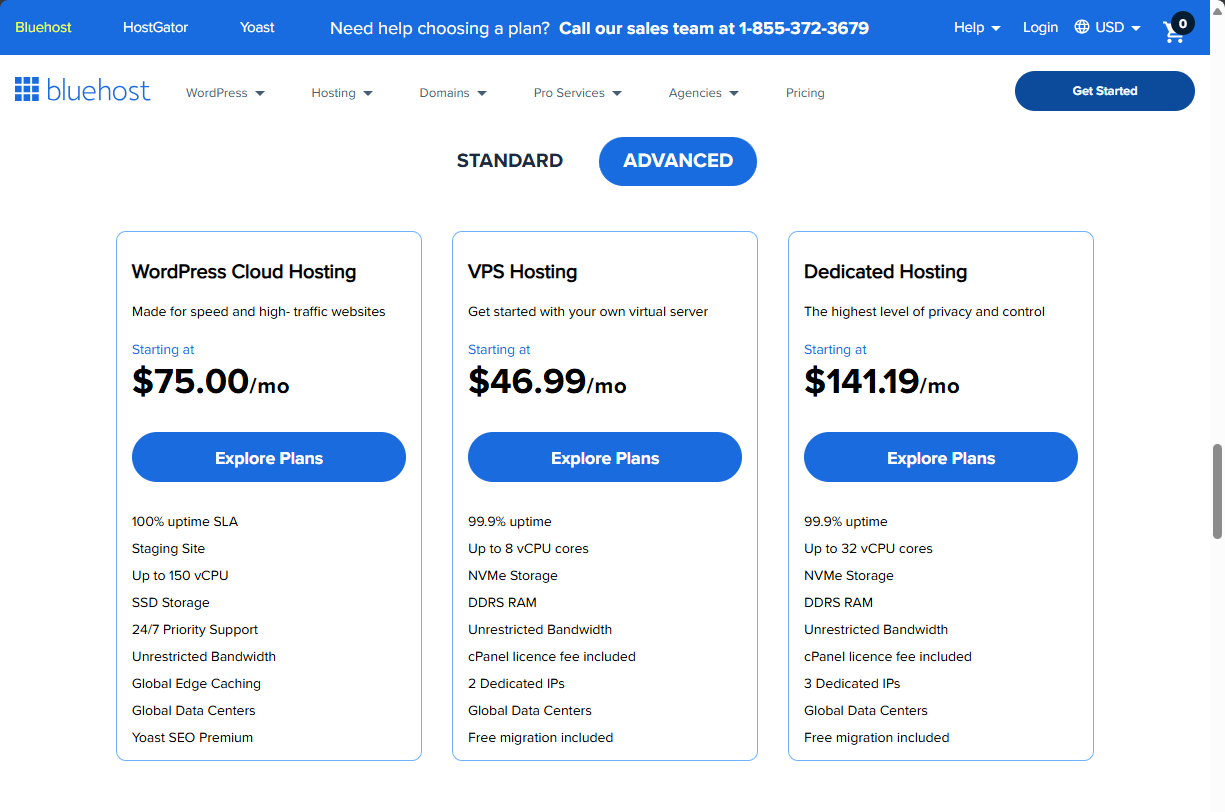Explore Plans for Dedicated Hosting
The width and height of the screenshot is (1225, 812).
point(940,457)
